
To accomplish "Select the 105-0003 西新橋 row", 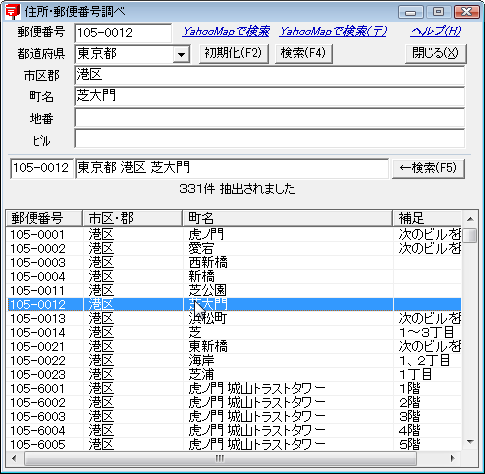I will click(x=234, y=263).
